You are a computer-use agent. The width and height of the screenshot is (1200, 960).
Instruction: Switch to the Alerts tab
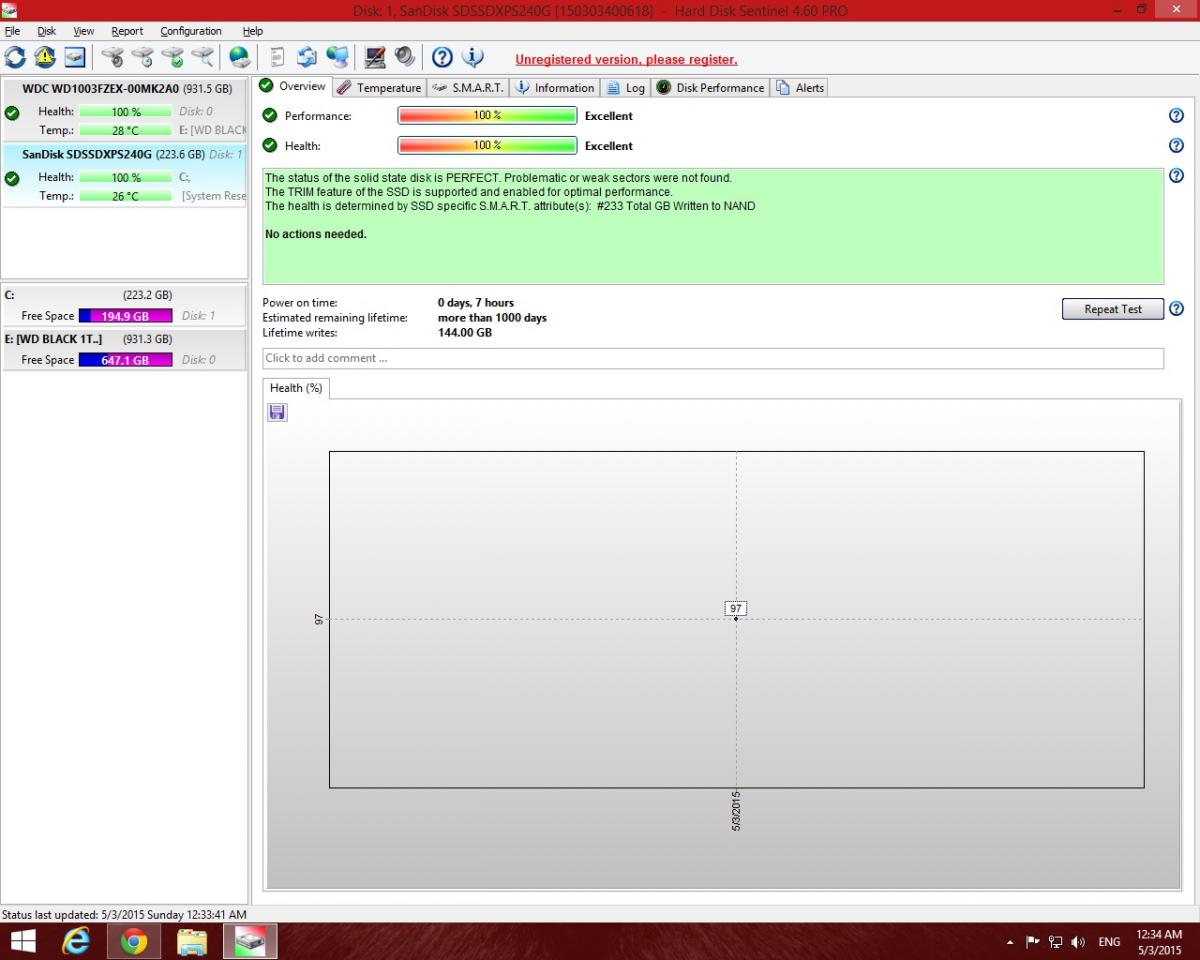click(x=799, y=88)
